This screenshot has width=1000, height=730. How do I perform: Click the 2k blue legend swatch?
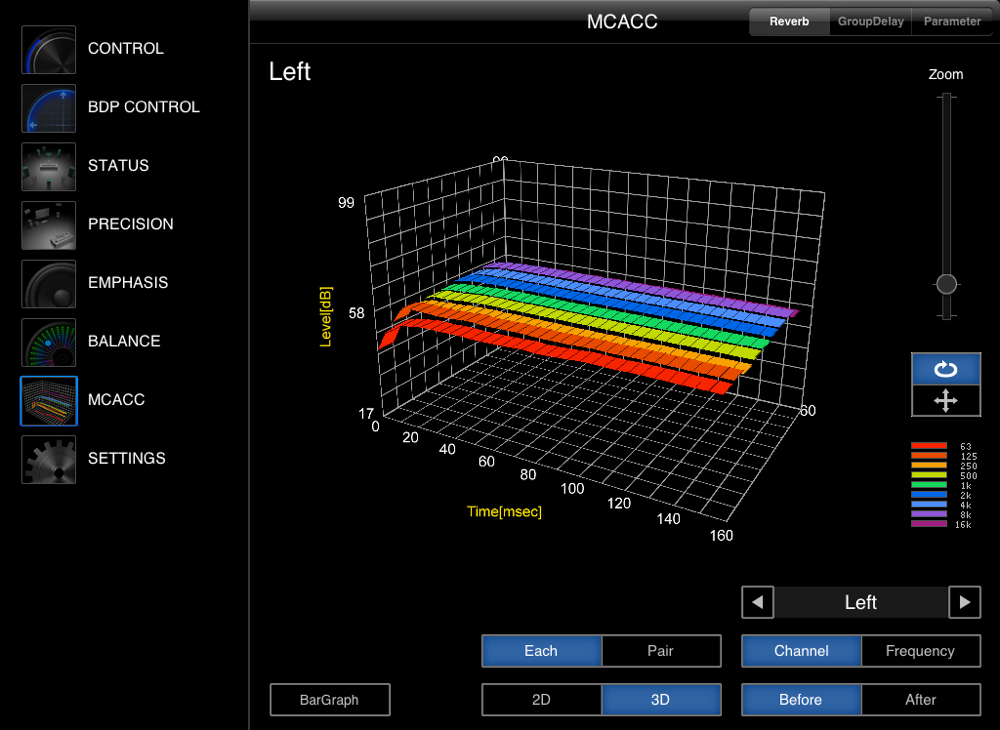[x=929, y=495]
